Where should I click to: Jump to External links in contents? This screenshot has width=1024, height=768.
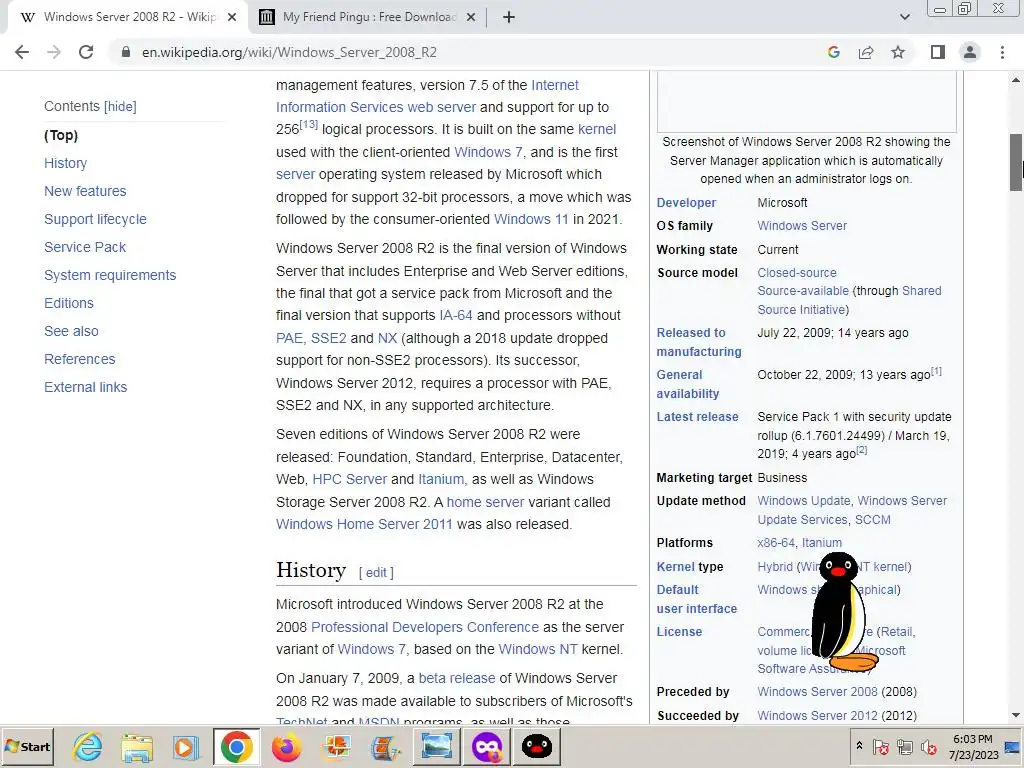[86, 387]
